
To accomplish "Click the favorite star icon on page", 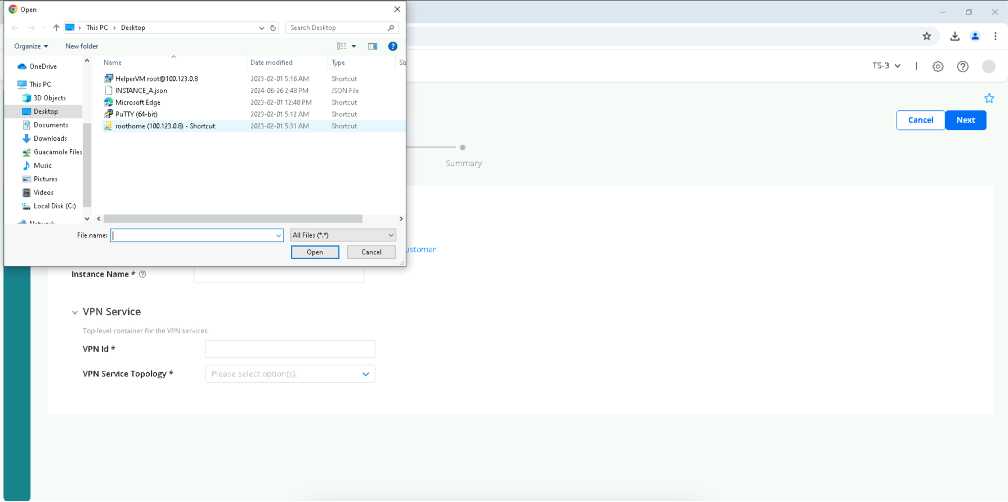I will click(989, 98).
